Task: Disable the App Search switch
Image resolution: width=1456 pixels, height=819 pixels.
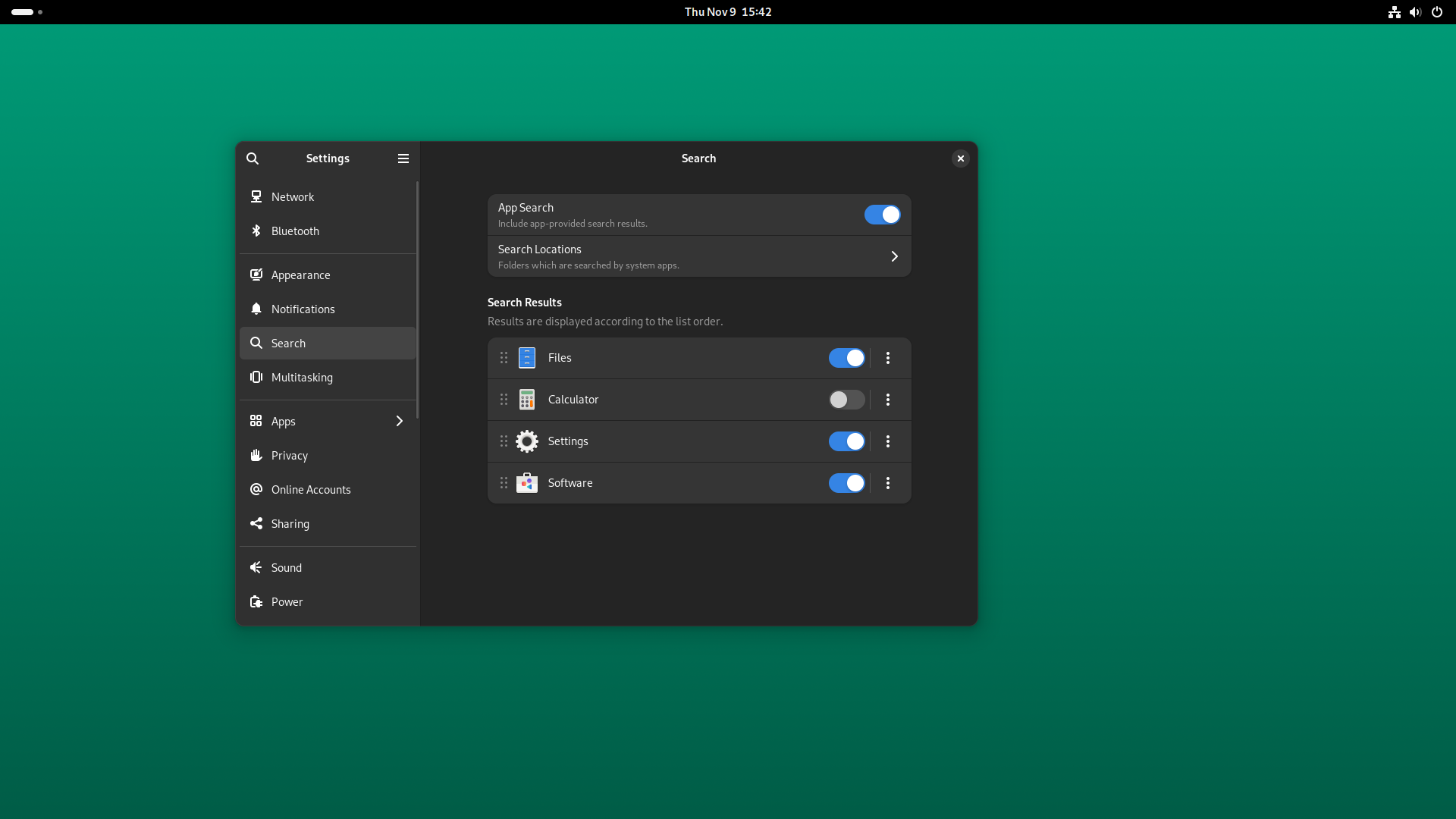Action: pyautogui.click(x=883, y=215)
